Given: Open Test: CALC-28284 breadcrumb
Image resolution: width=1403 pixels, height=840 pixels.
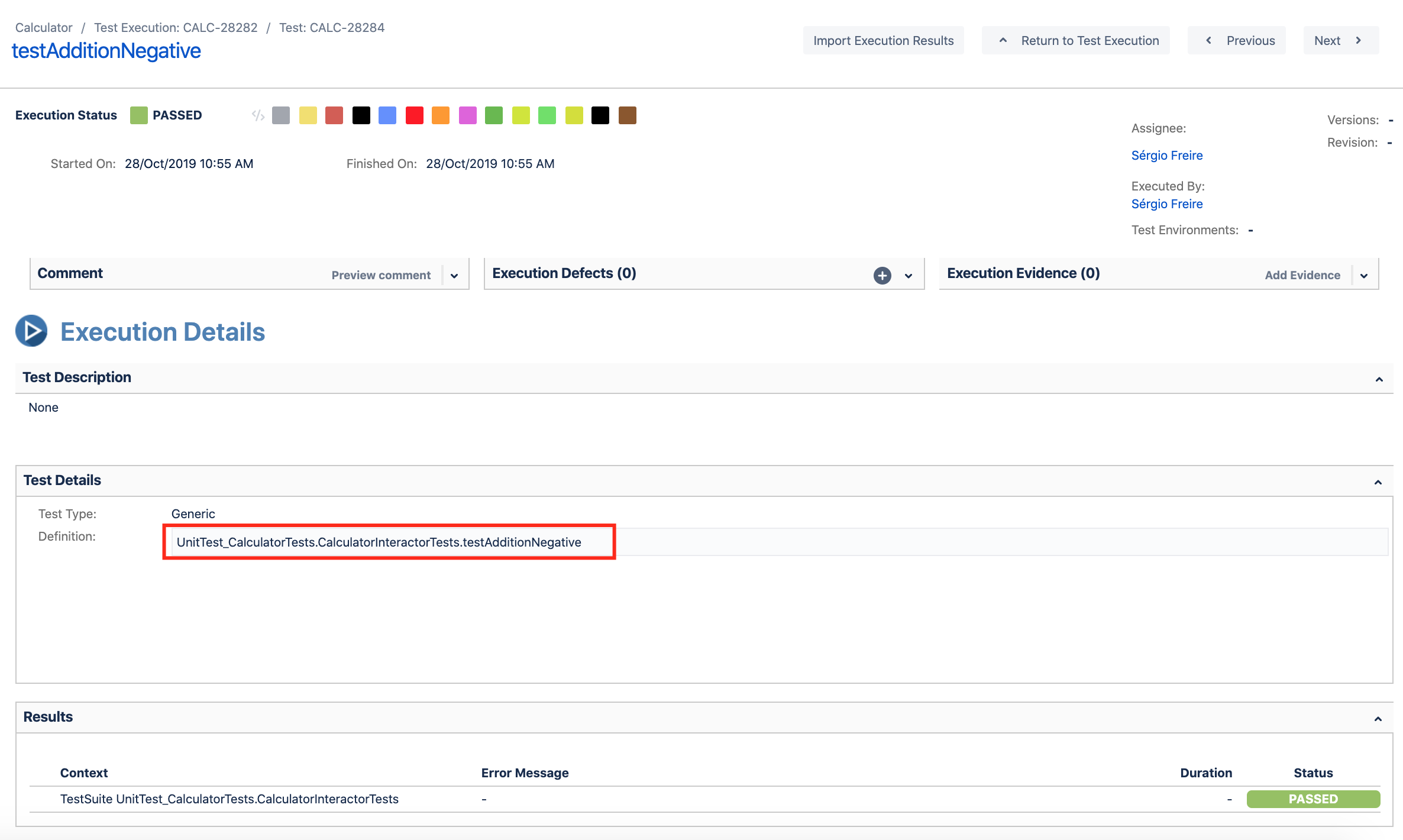Looking at the screenshot, I should pyautogui.click(x=332, y=27).
